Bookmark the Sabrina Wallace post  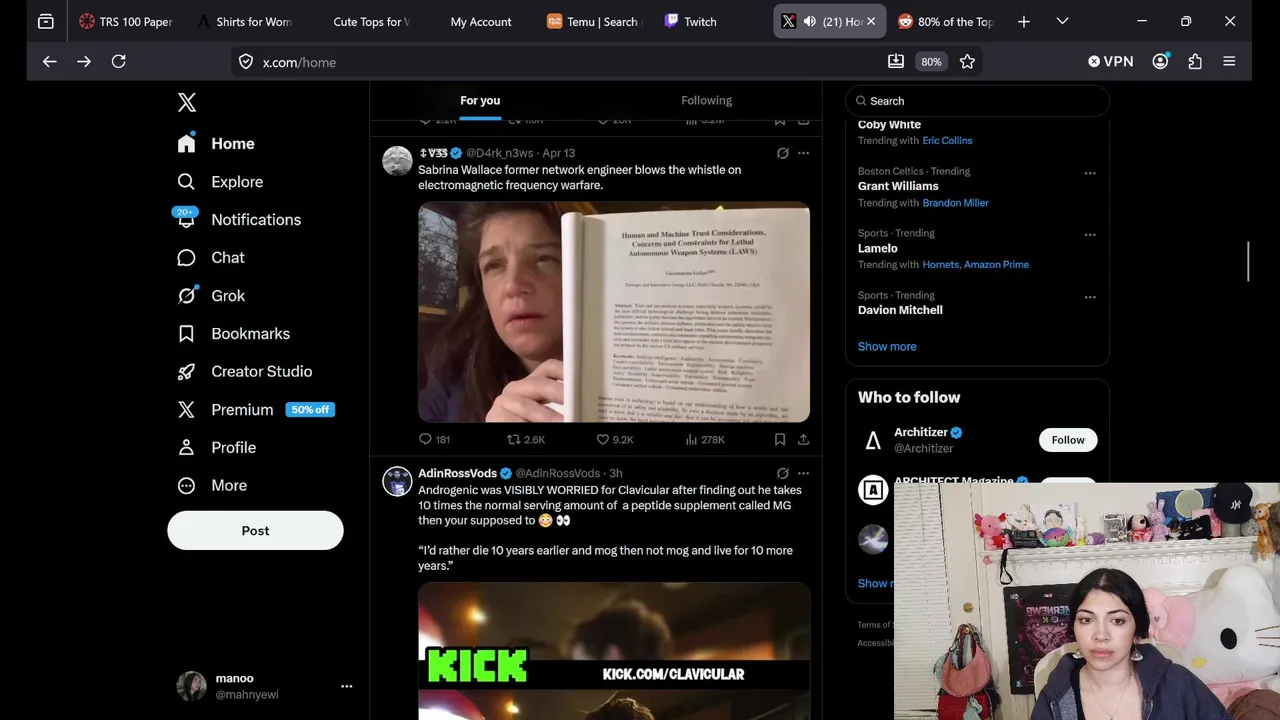point(780,439)
